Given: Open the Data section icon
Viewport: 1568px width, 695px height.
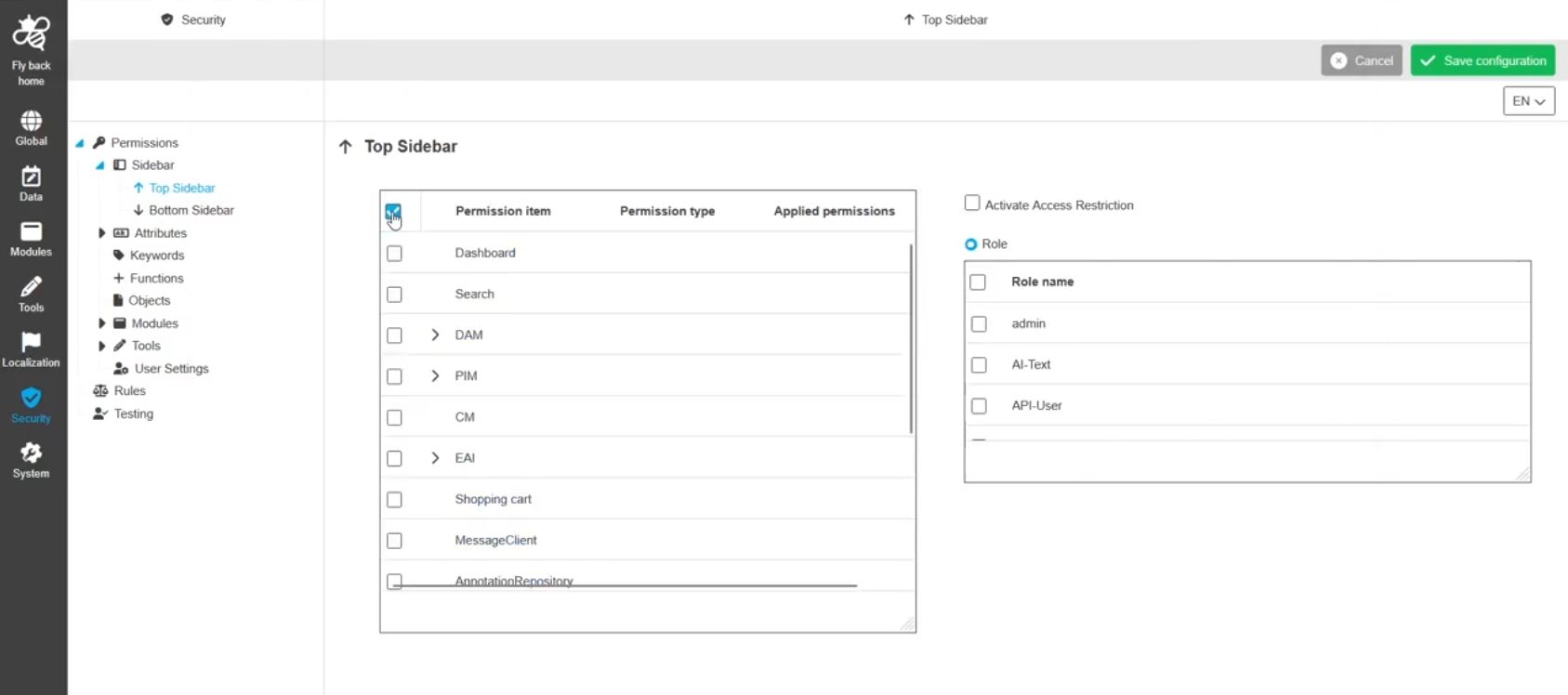Looking at the screenshot, I should tap(31, 177).
